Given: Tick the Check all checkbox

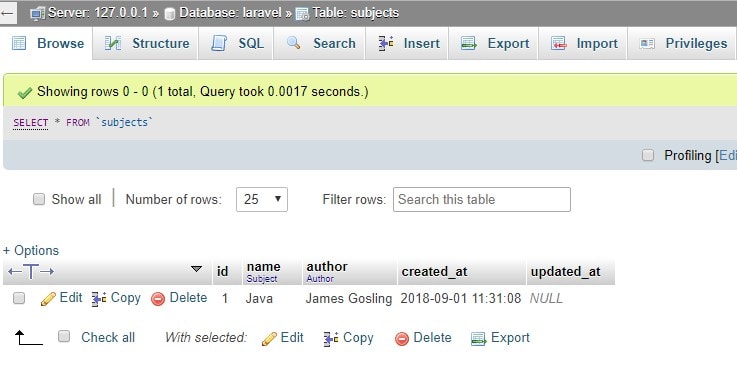Looking at the screenshot, I should pos(64,336).
